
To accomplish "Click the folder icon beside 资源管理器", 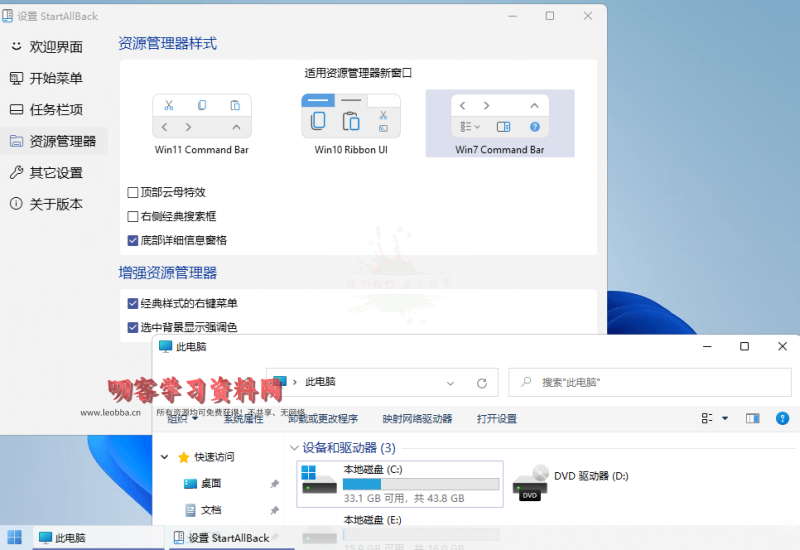I will [16, 141].
